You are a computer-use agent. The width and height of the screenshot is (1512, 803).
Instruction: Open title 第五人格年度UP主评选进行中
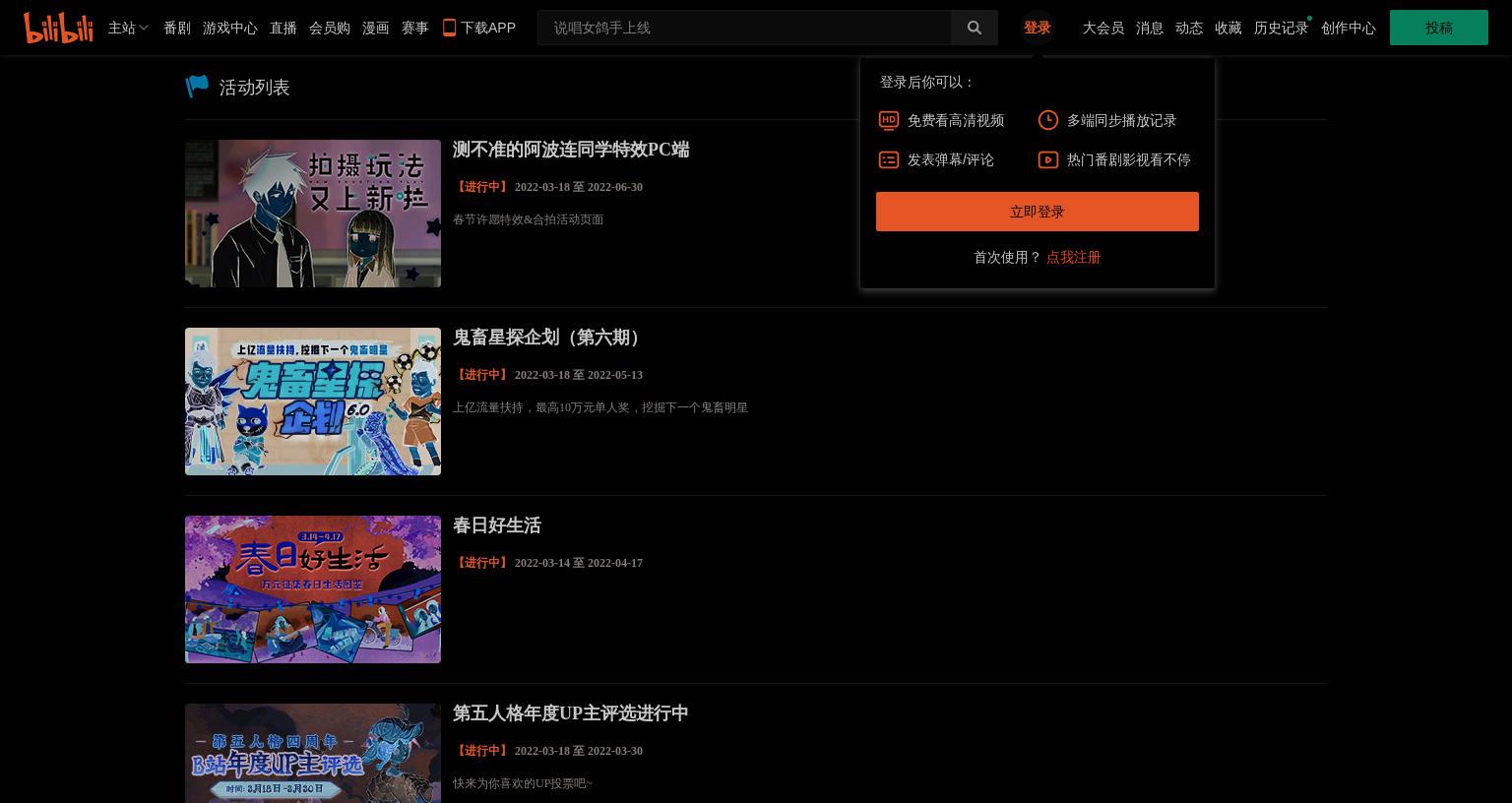[571, 713]
